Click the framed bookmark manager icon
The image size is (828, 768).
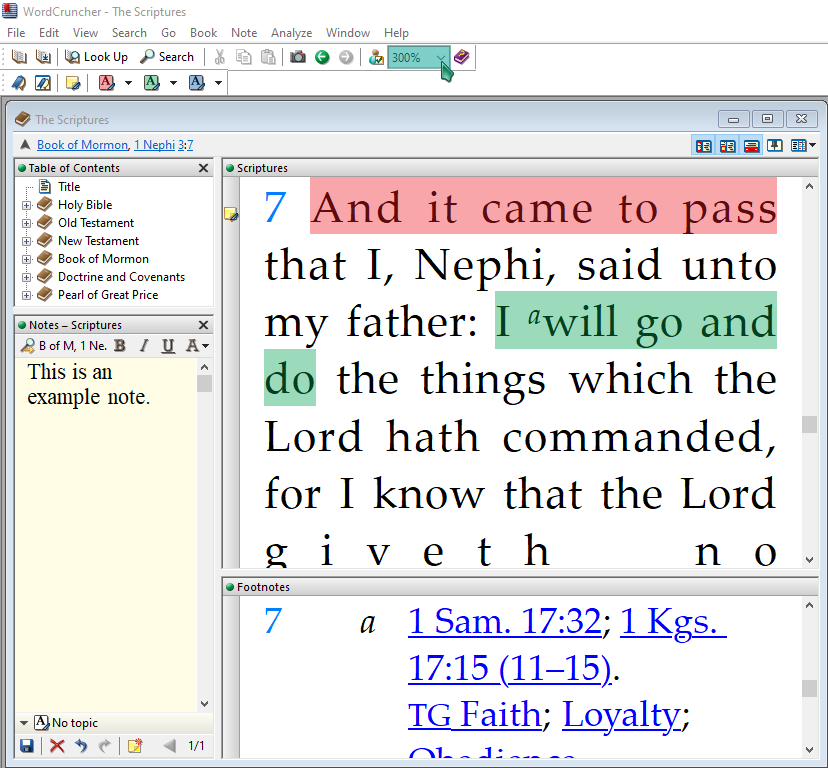click(43, 83)
